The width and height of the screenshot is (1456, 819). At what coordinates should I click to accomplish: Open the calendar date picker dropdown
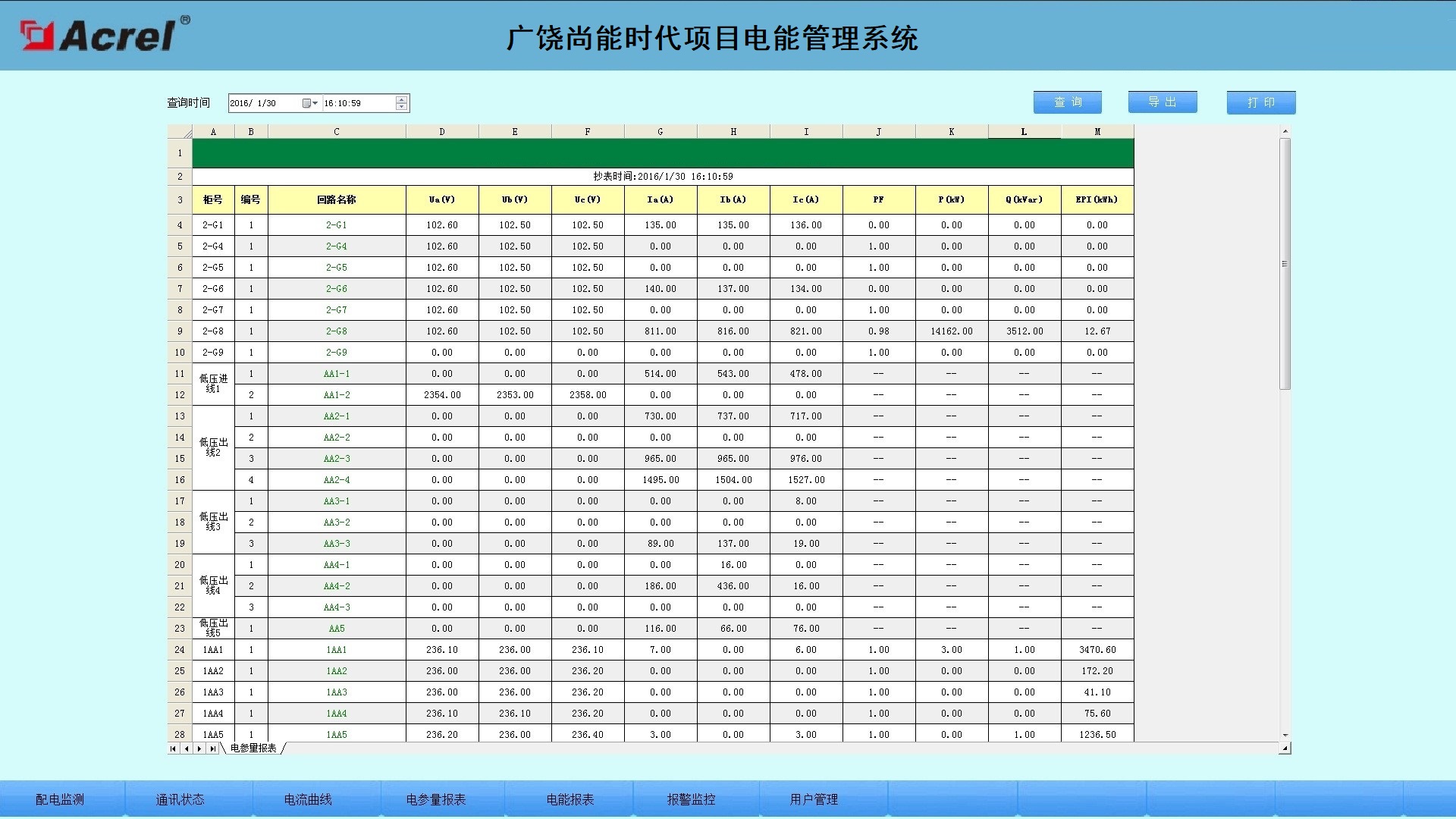(309, 103)
